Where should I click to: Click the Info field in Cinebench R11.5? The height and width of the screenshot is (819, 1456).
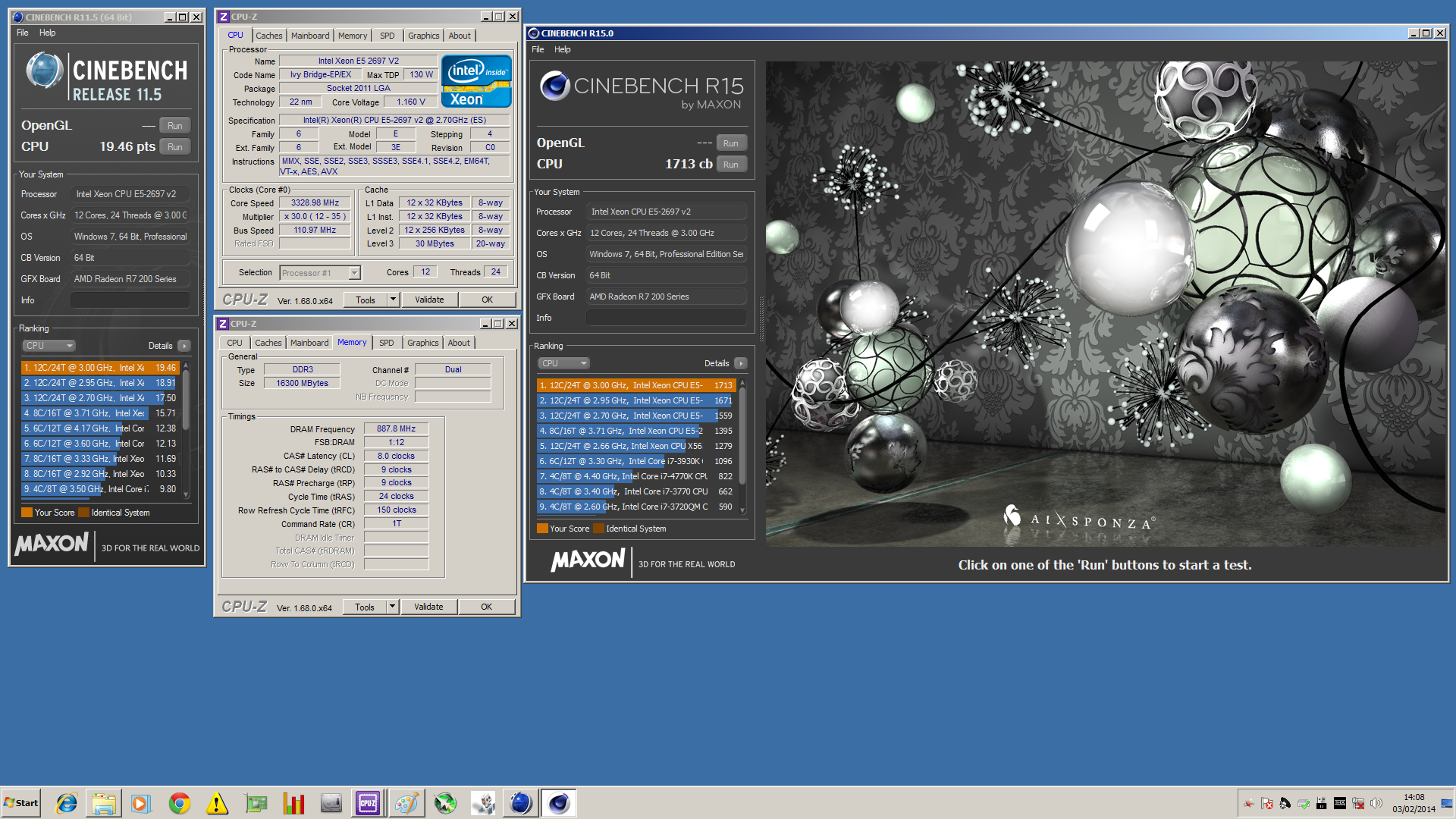[x=130, y=300]
